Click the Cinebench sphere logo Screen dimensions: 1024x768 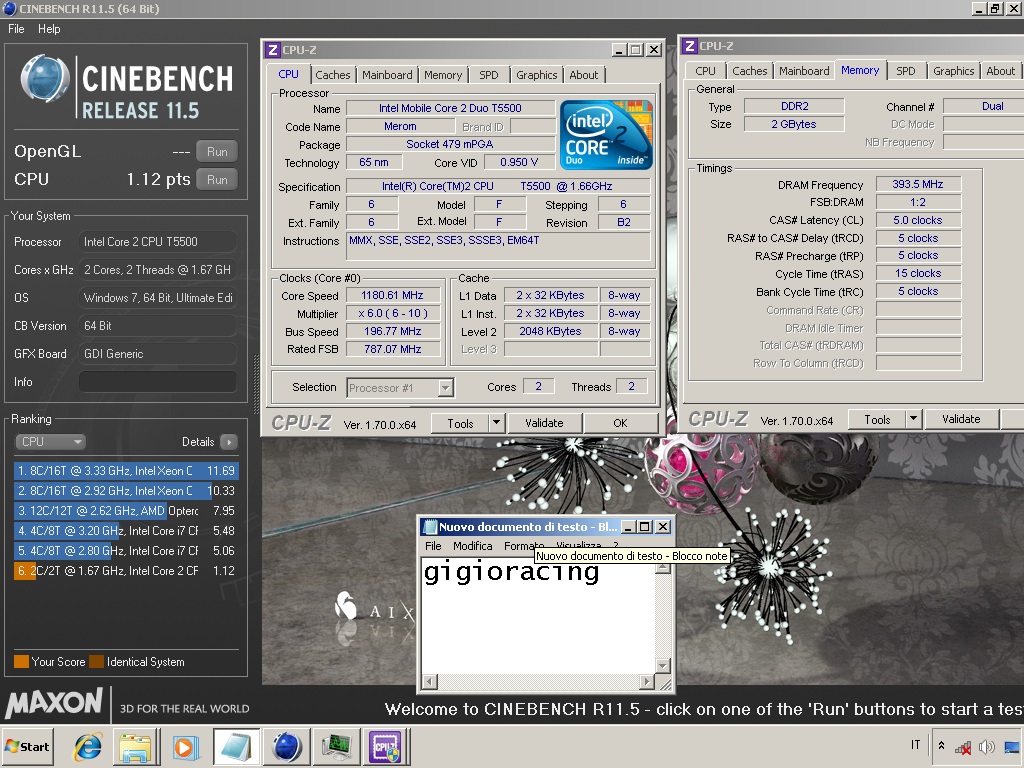(45, 80)
